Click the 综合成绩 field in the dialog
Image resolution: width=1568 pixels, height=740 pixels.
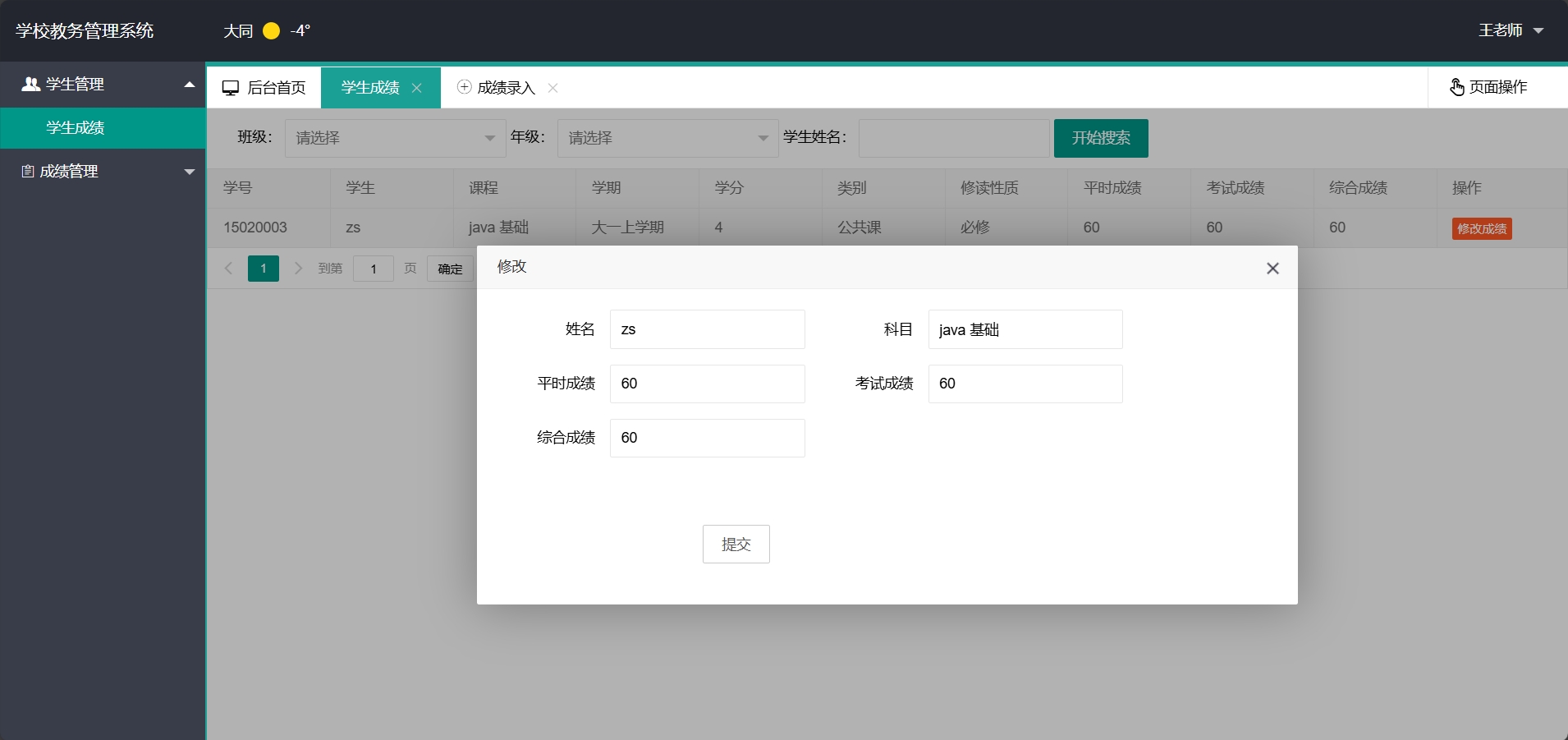click(706, 438)
